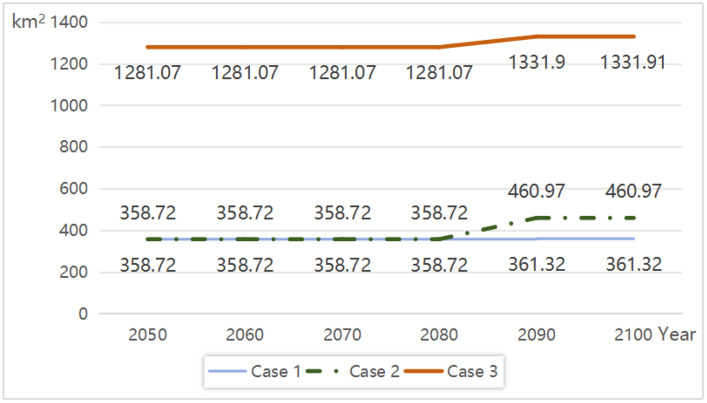The width and height of the screenshot is (707, 403).
Task: Click the green dashed Case 2 legend swatch
Action: coord(322,371)
